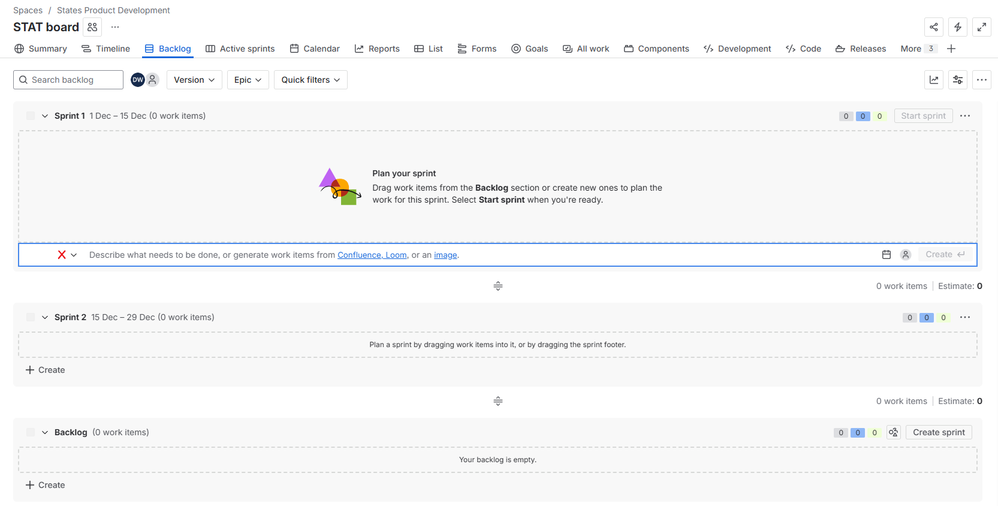This screenshot has height=506, width=998.
Task: Open Sprint 1 more actions ellipsis
Action: [x=965, y=116]
